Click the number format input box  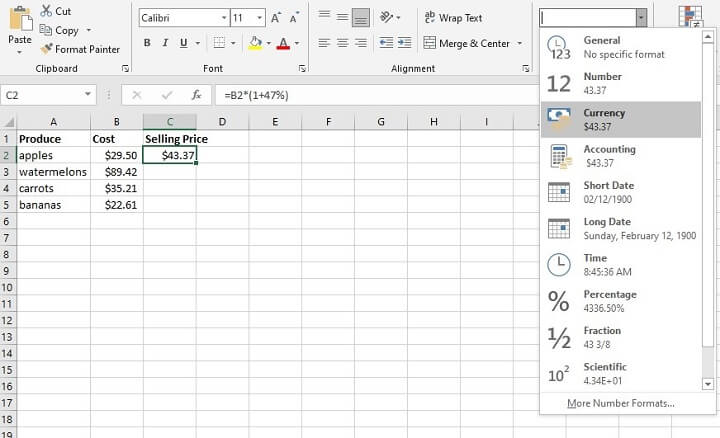[x=587, y=18]
